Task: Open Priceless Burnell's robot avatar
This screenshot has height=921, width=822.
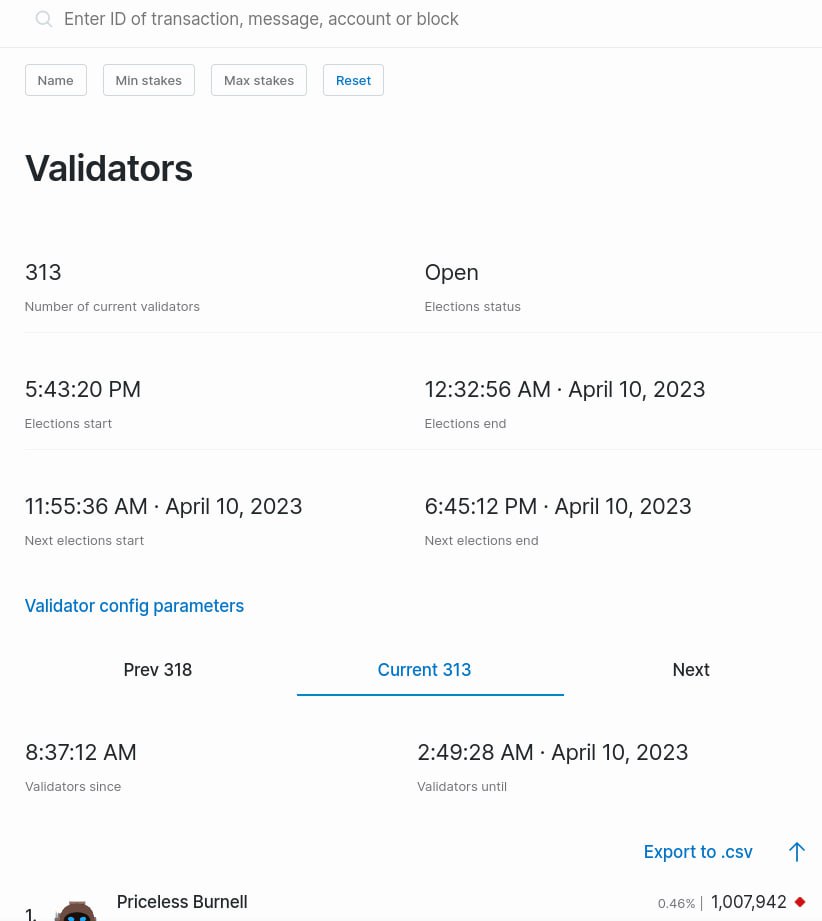Action: click(x=75, y=910)
